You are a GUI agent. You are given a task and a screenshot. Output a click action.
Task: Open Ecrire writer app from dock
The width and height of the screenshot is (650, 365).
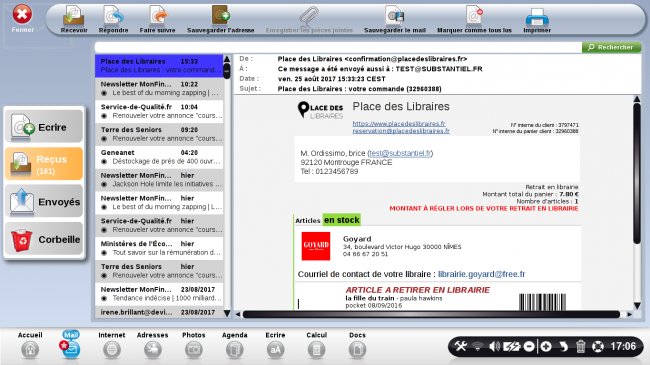(x=275, y=345)
